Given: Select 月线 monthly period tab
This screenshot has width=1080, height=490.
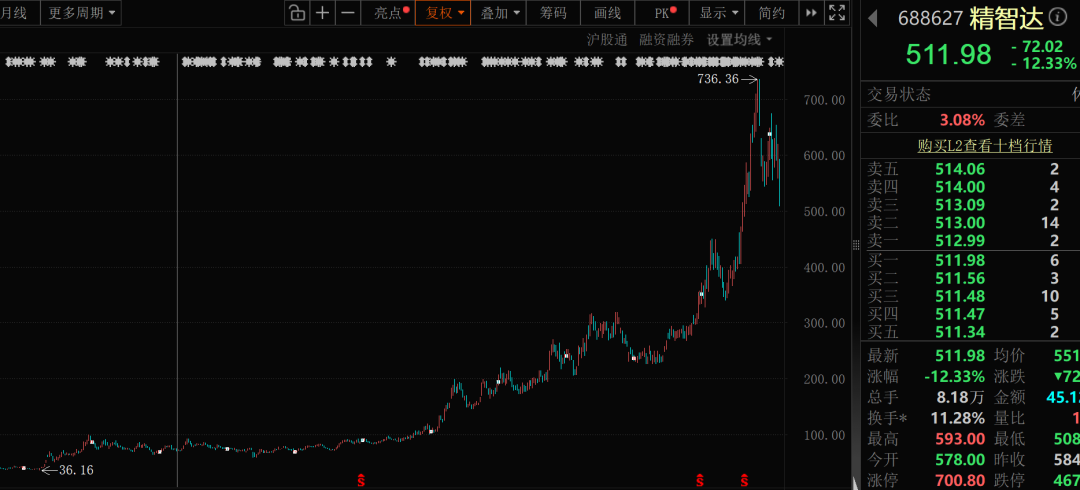Looking at the screenshot, I should 14,12.
